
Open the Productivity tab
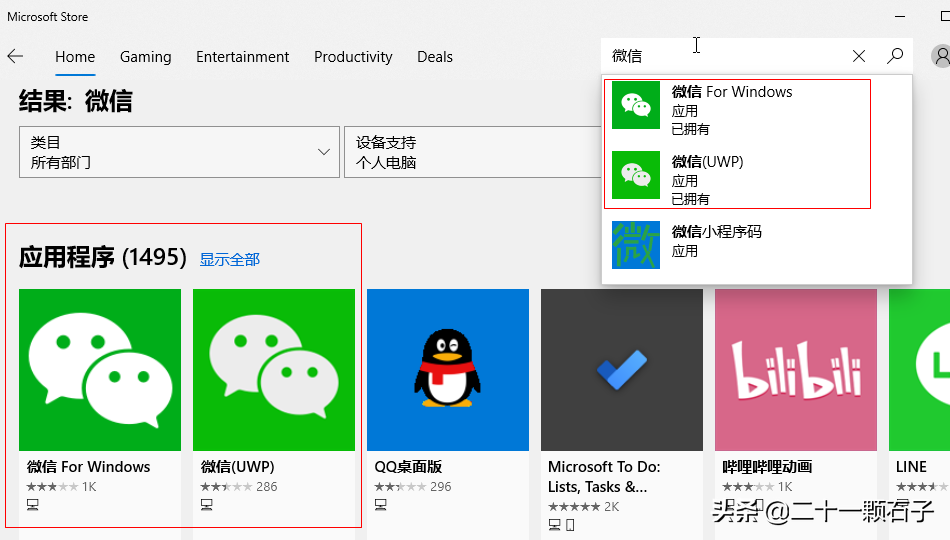[353, 57]
